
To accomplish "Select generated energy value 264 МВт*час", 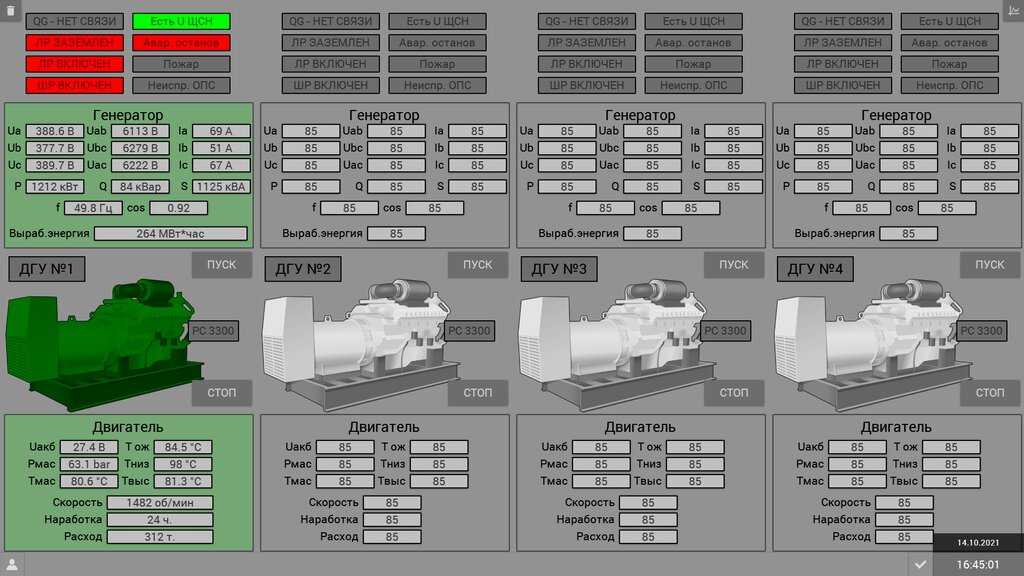I will tap(170, 234).
